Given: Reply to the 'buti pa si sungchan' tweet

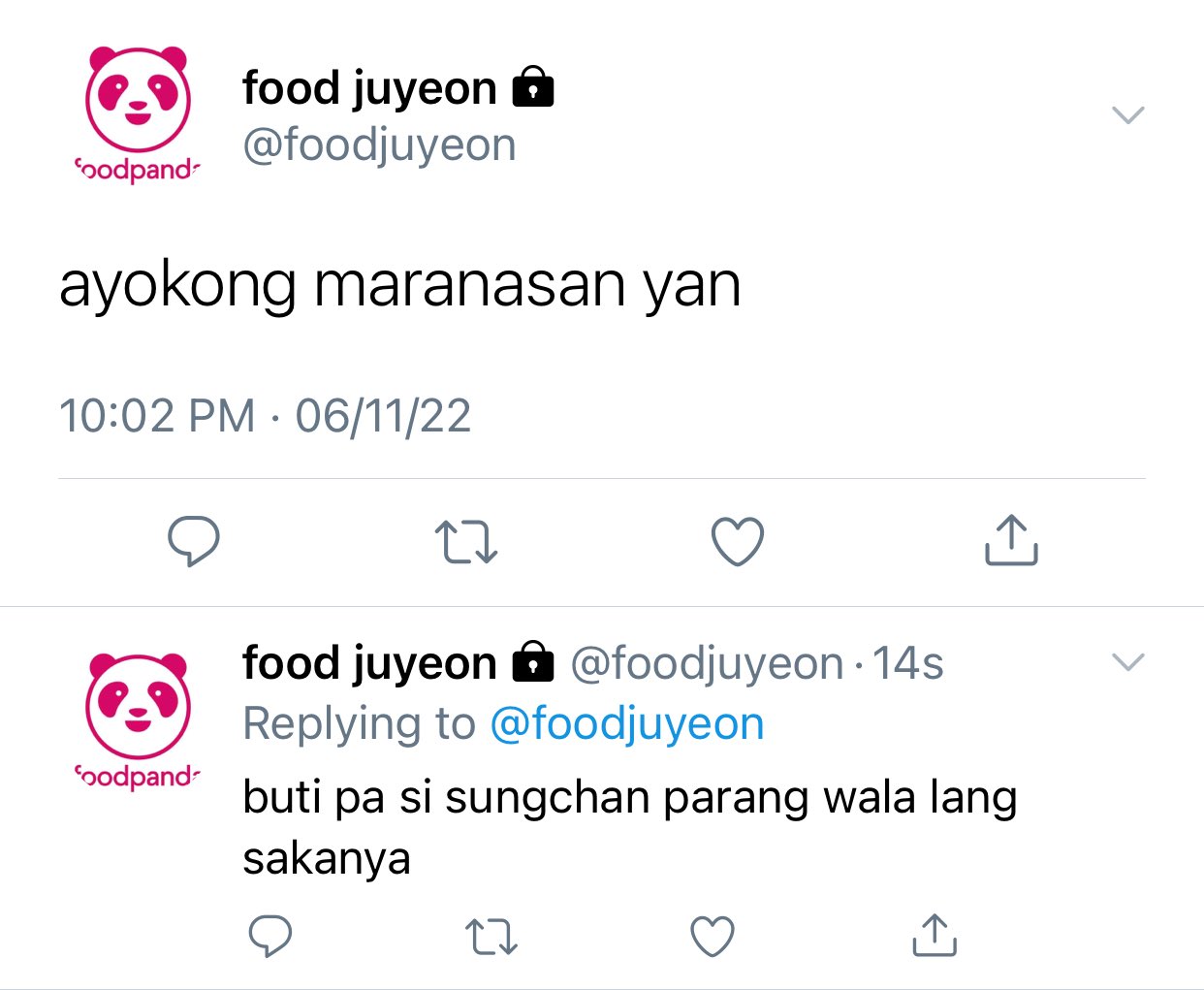Looking at the screenshot, I should (270, 936).
